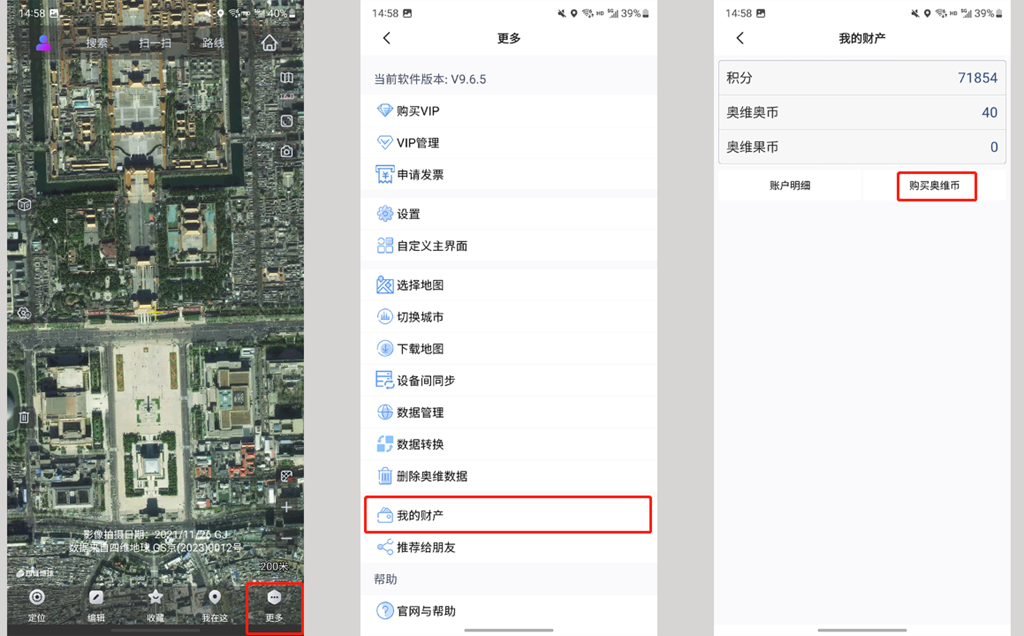Open the 编辑 edit tool icon
Viewport: 1024px width, 636px height.
(96, 604)
